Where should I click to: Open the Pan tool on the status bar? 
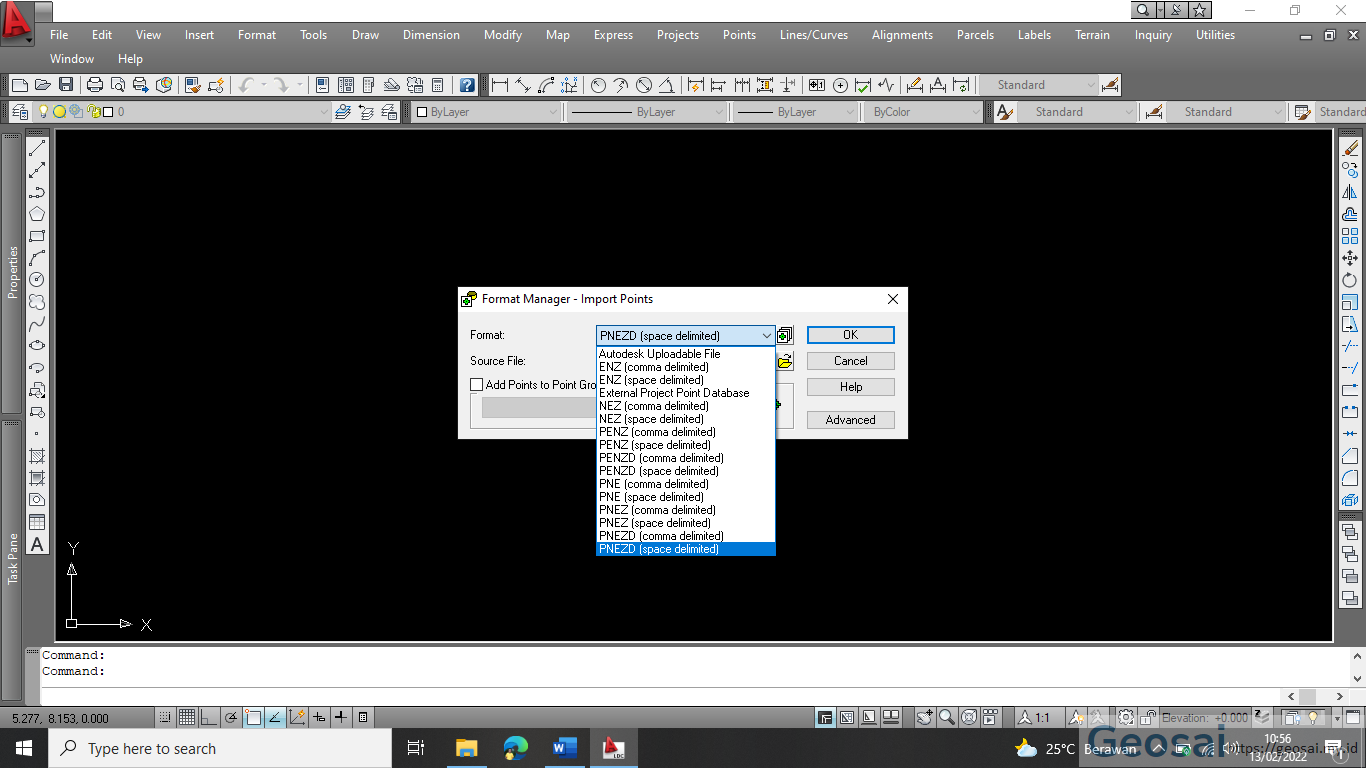point(923,717)
